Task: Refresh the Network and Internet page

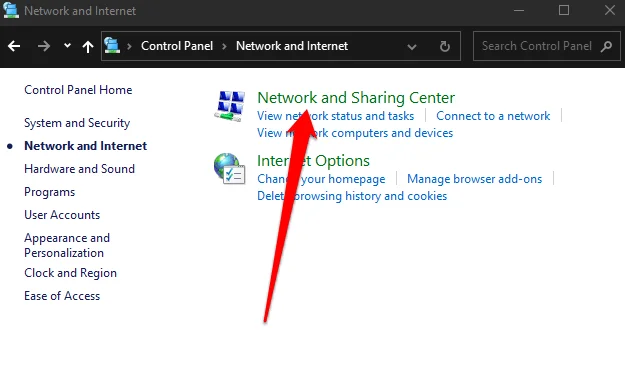Action: click(x=444, y=46)
